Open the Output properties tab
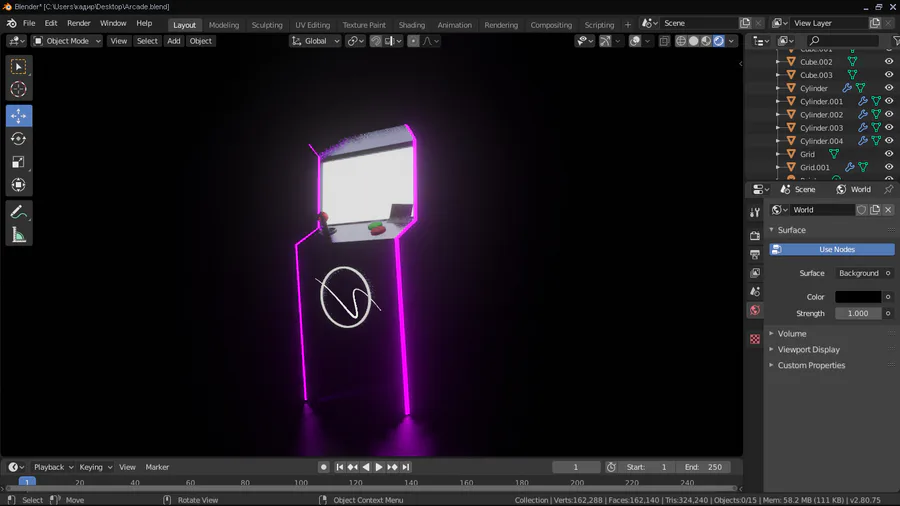This screenshot has height=506, width=900. [755, 254]
